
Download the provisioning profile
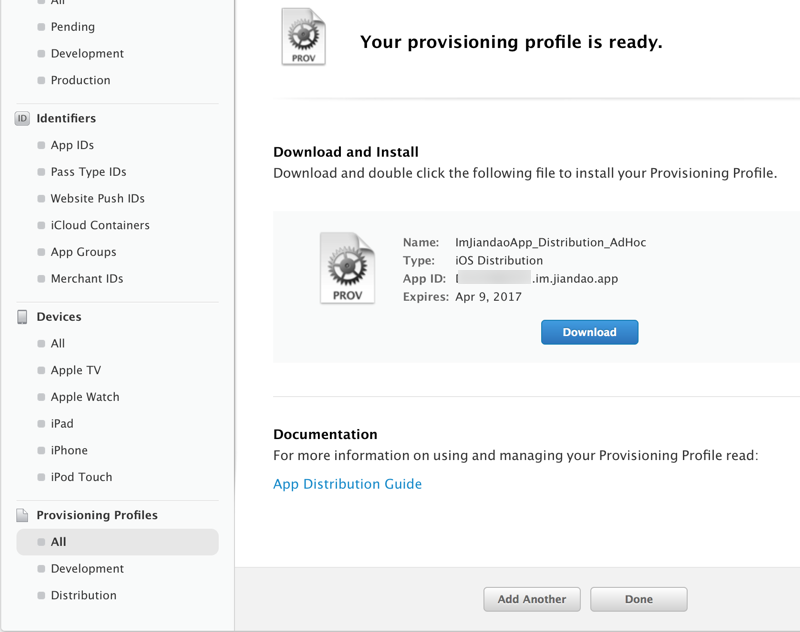point(589,332)
